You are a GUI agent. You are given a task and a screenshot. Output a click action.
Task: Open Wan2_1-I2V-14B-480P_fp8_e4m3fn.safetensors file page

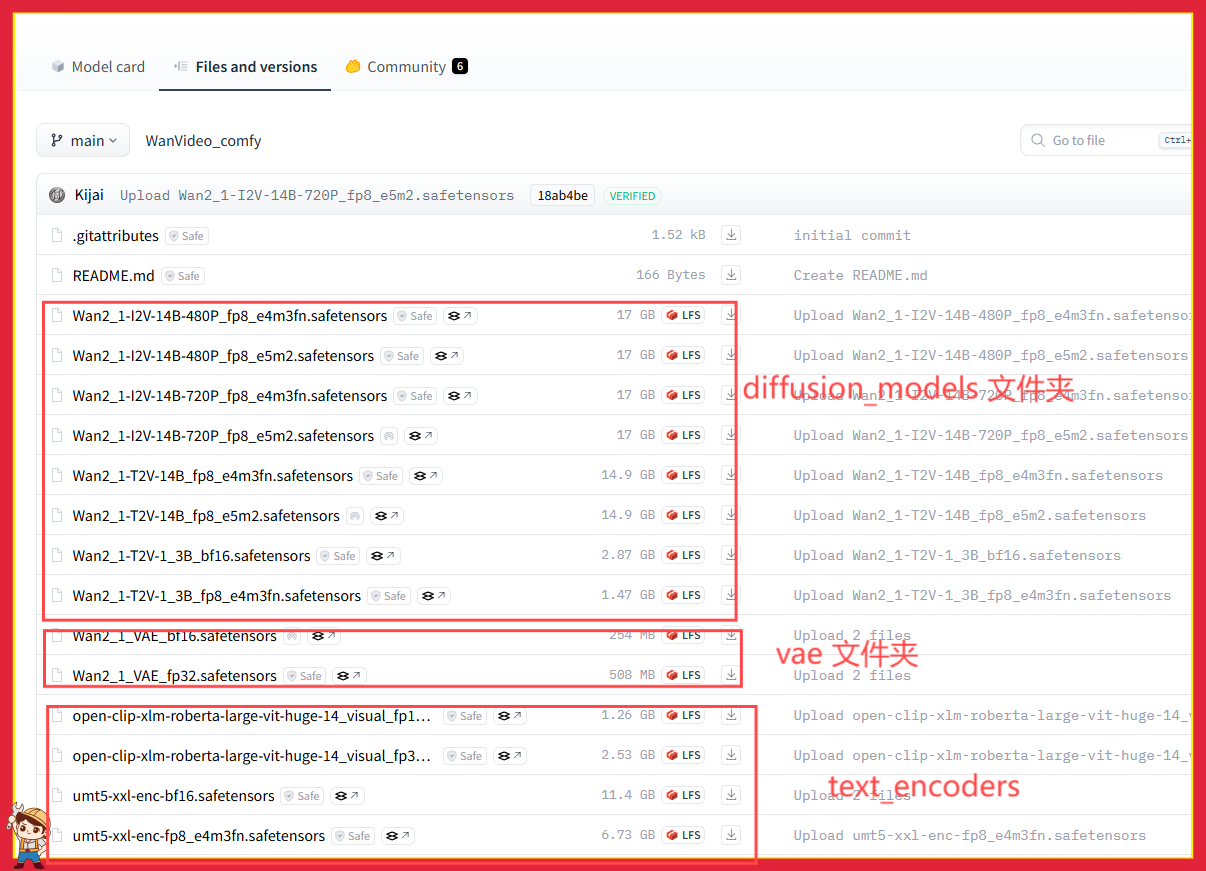[229, 316]
